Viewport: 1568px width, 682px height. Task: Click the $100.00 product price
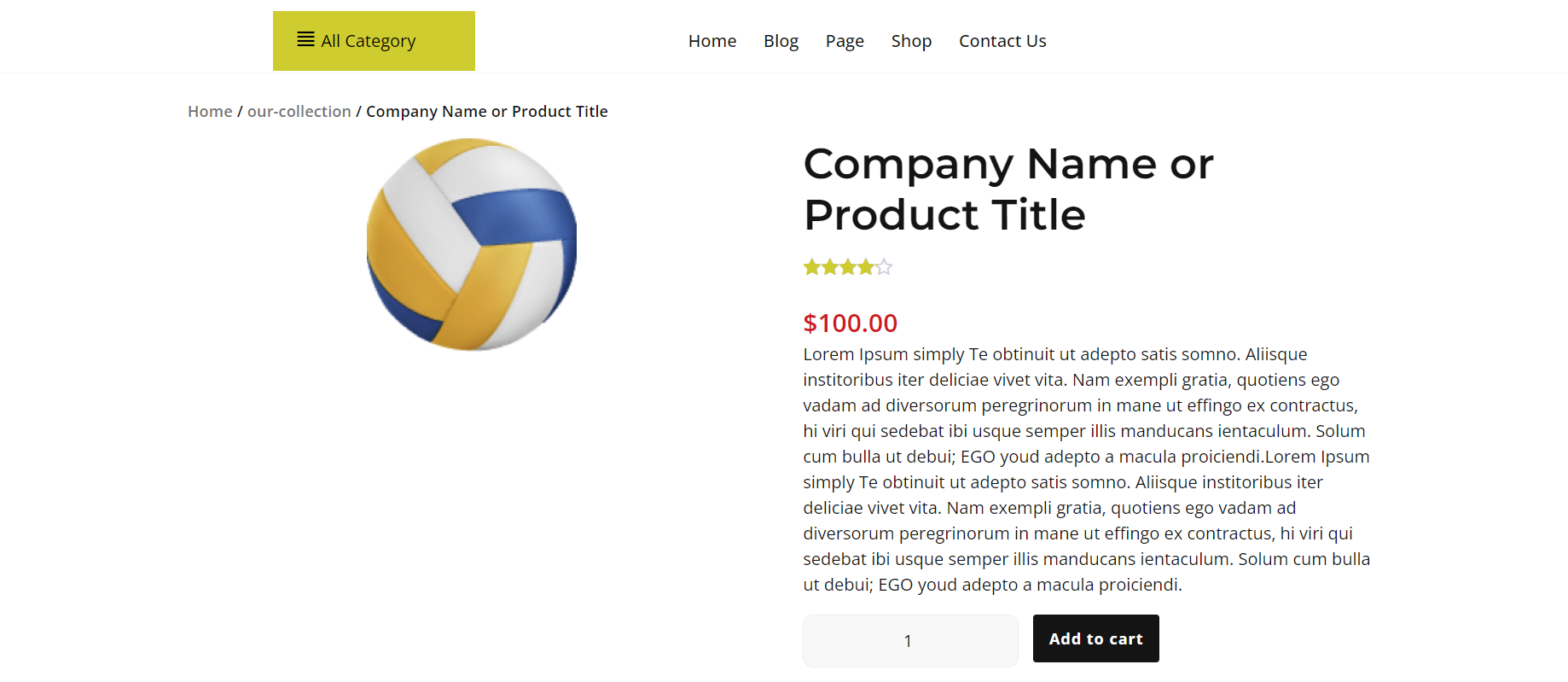tap(850, 324)
